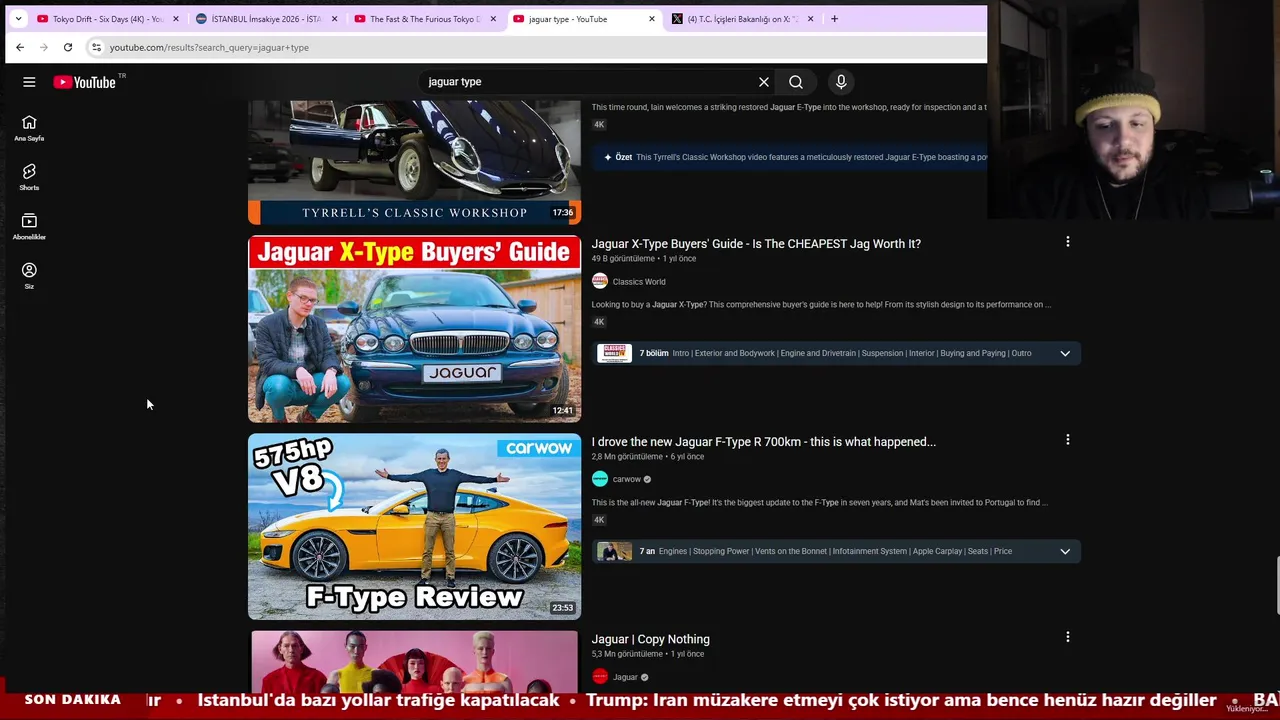1280x720 pixels.
Task: Open more options for F-Type R 700km video
Action: pyautogui.click(x=1068, y=440)
